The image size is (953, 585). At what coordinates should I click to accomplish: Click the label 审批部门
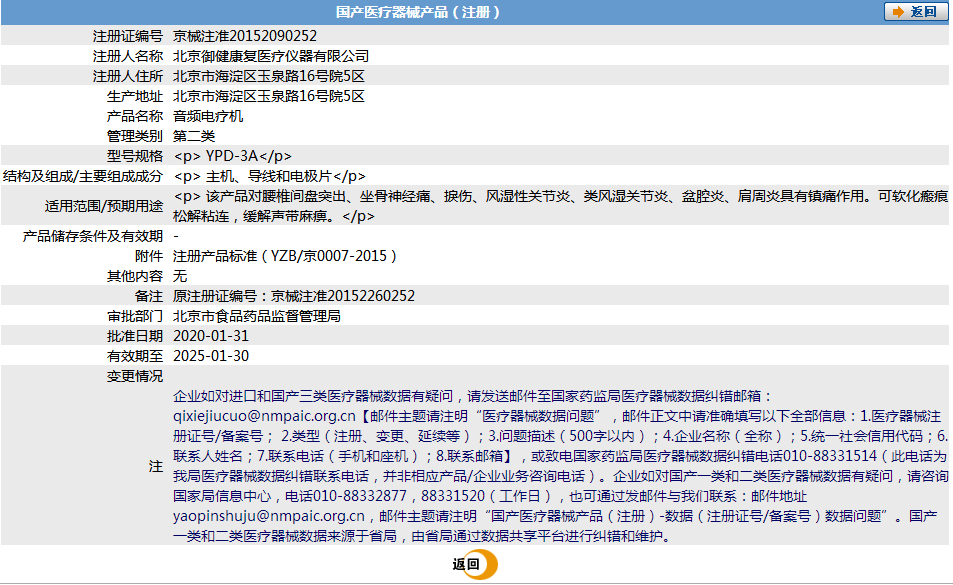pos(135,316)
